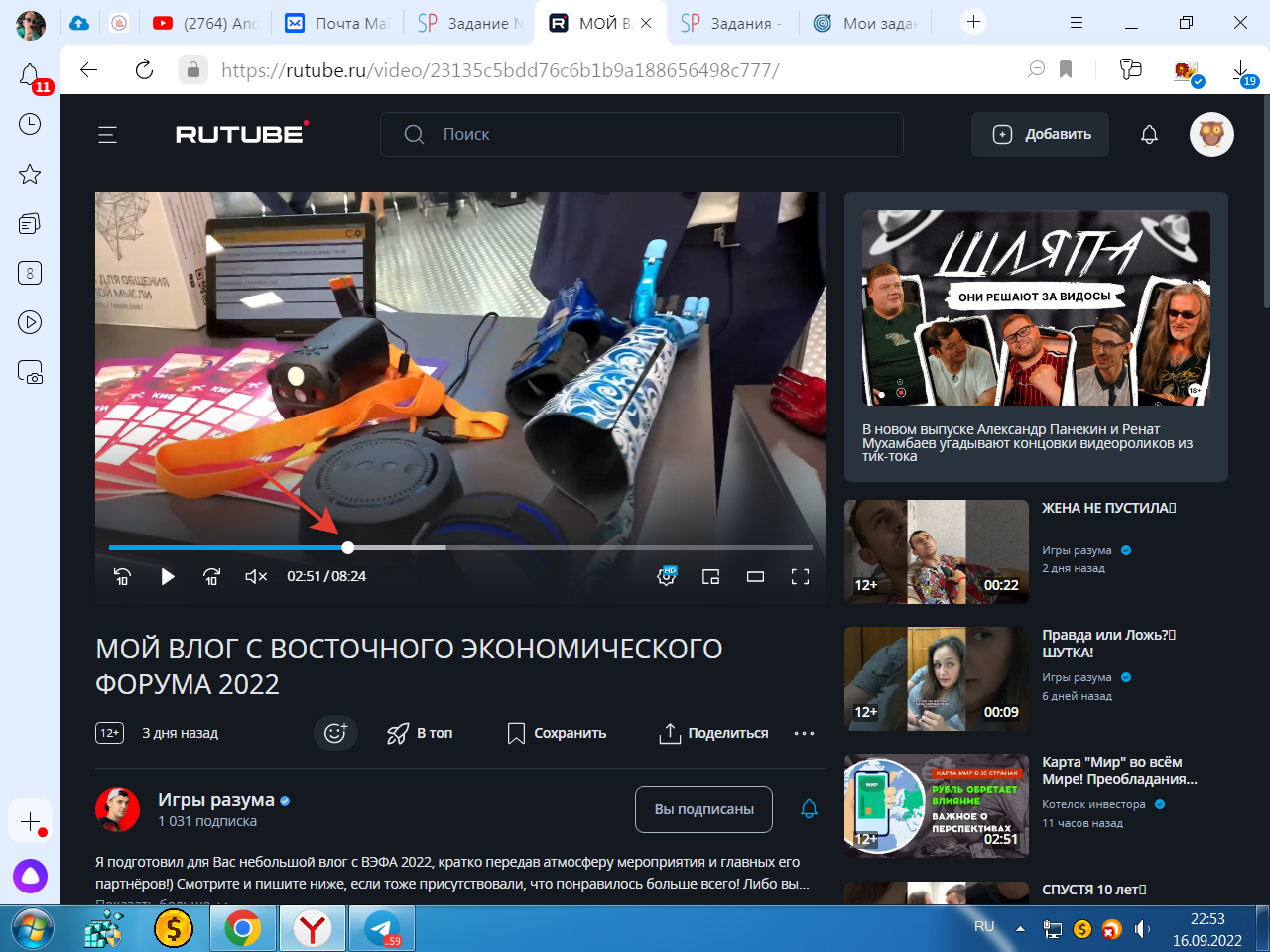
Task: Open a new browser tab
Action: click(x=973, y=22)
